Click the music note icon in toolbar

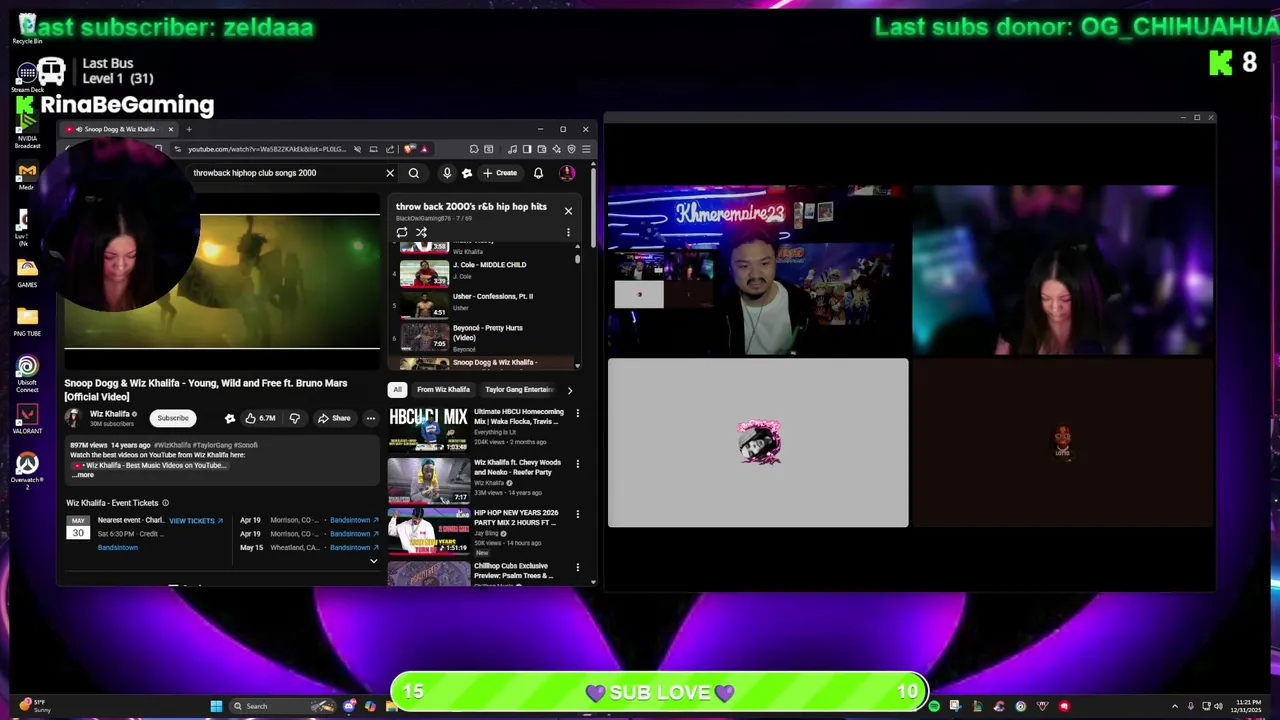[513, 149]
